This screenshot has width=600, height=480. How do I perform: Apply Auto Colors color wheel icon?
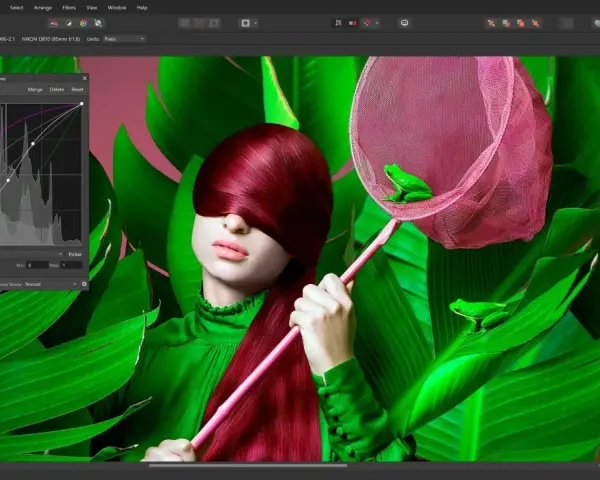(x=83, y=23)
